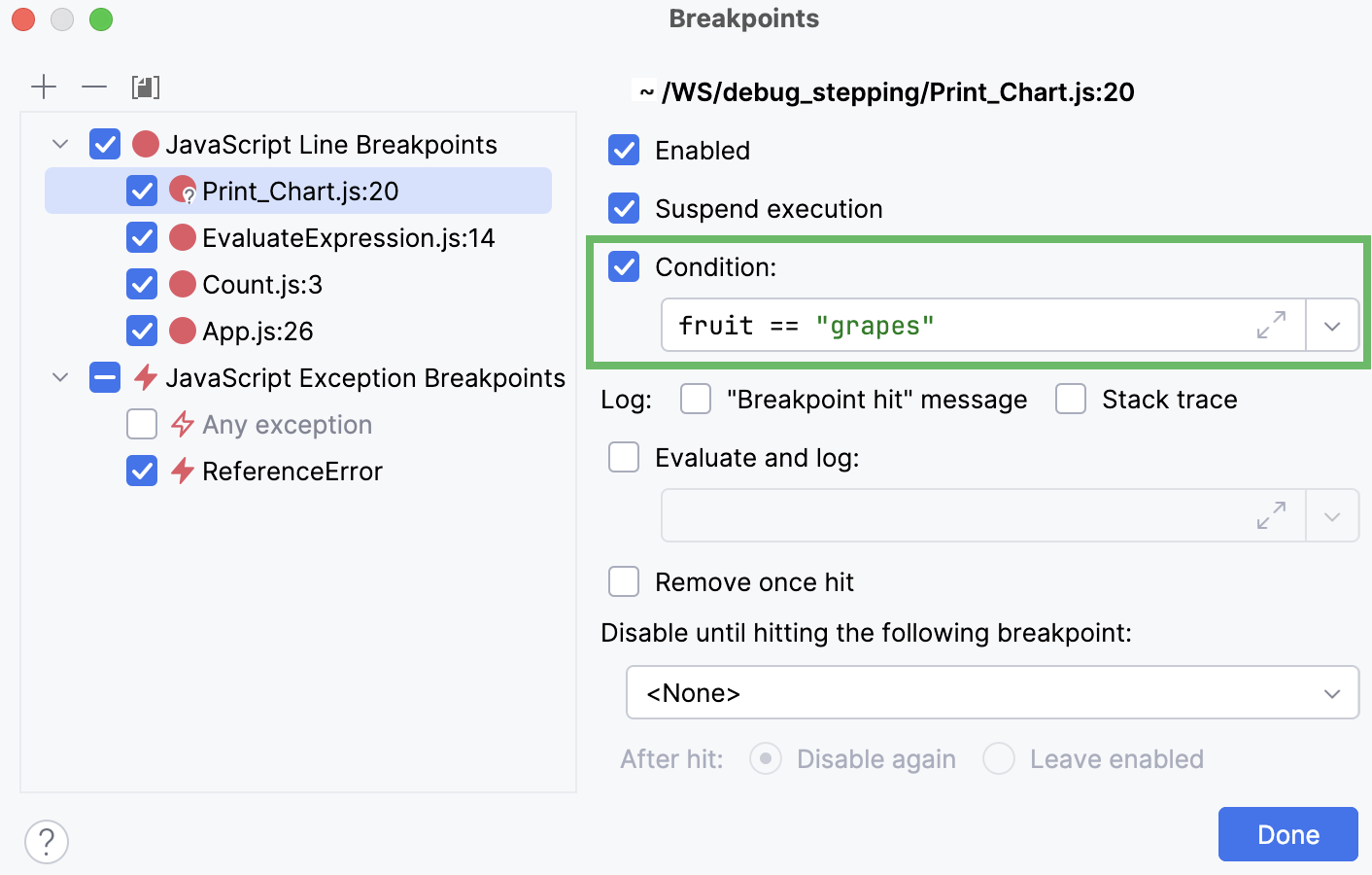Screen dimensions: 1372x875
Task: Click the breakpoint icon next to Count.js:3
Action: point(183,284)
